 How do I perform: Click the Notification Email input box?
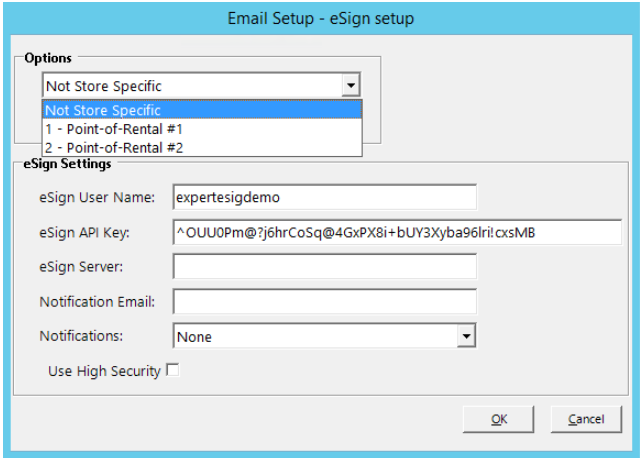(x=324, y=302)
